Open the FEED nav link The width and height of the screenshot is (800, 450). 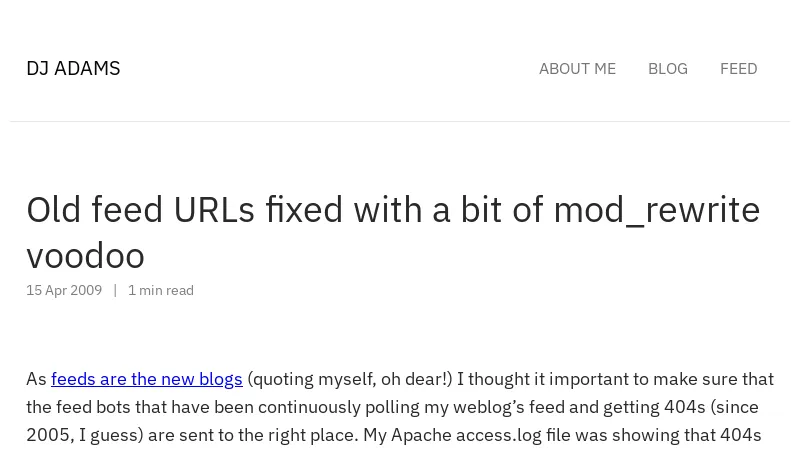click(x=738, y=69)
